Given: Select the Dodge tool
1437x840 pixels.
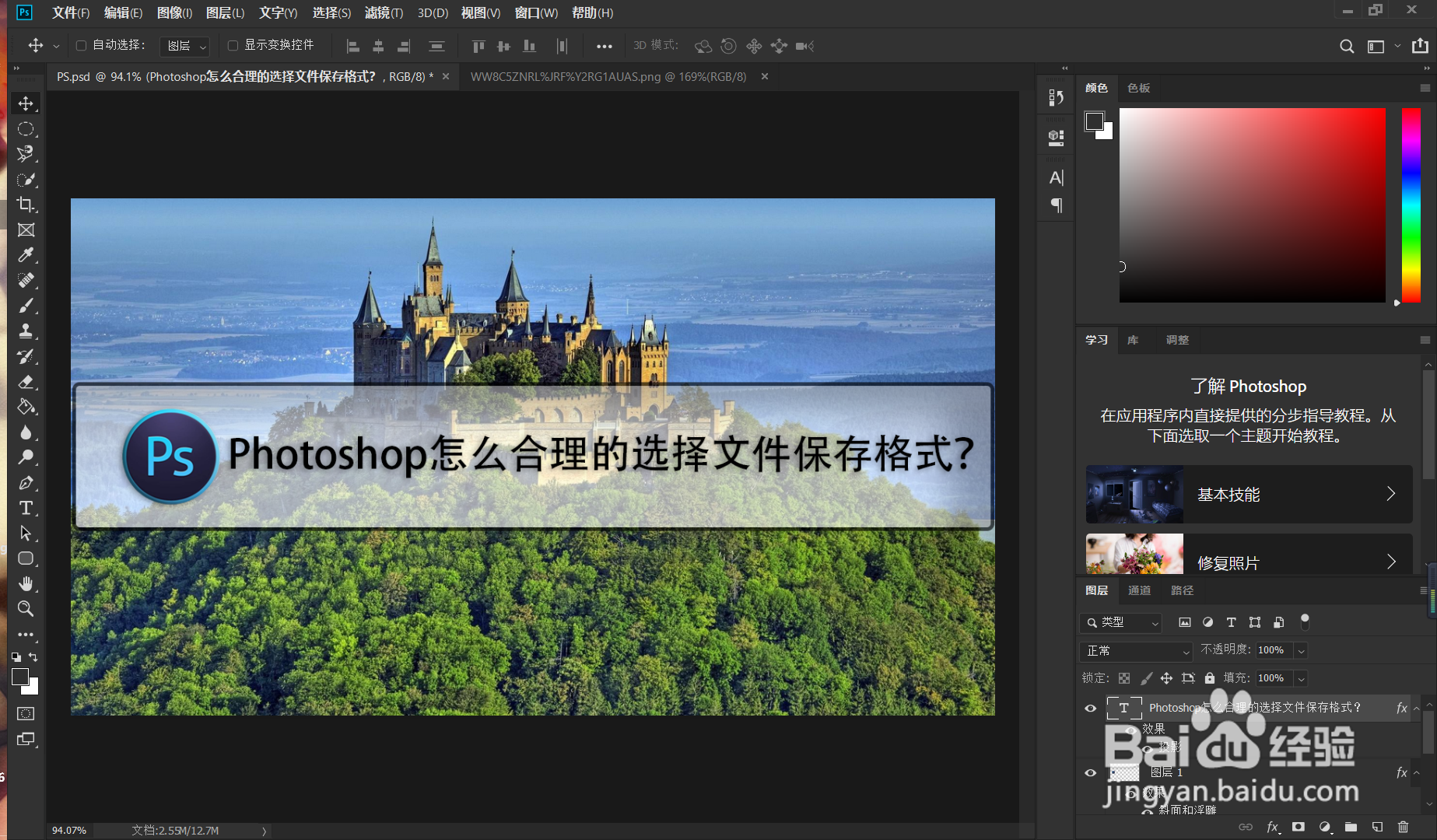Looking at the screenshot, I should [x=26, y=457].
